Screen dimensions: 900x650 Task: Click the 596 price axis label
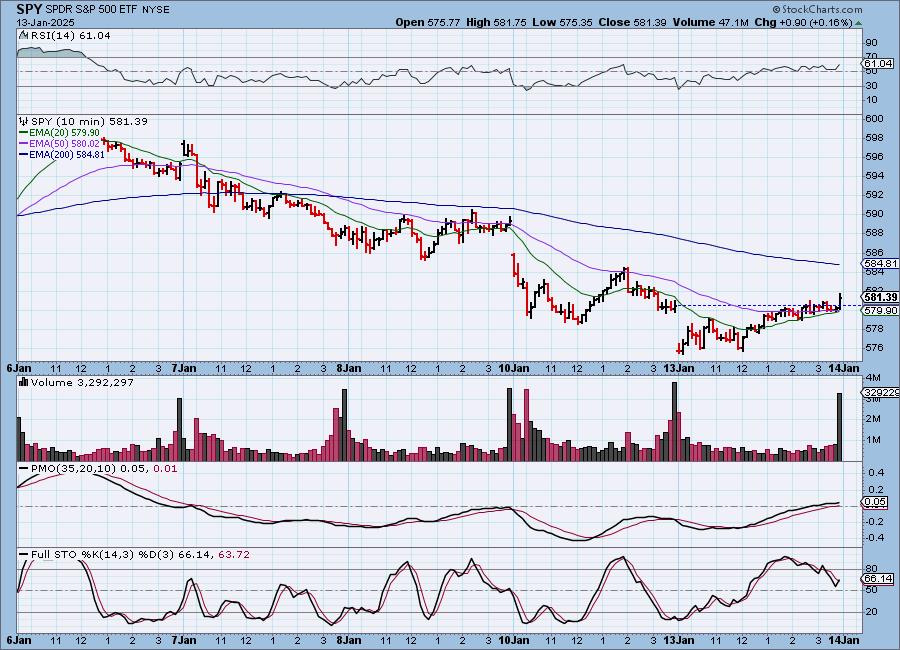(875, 157)
